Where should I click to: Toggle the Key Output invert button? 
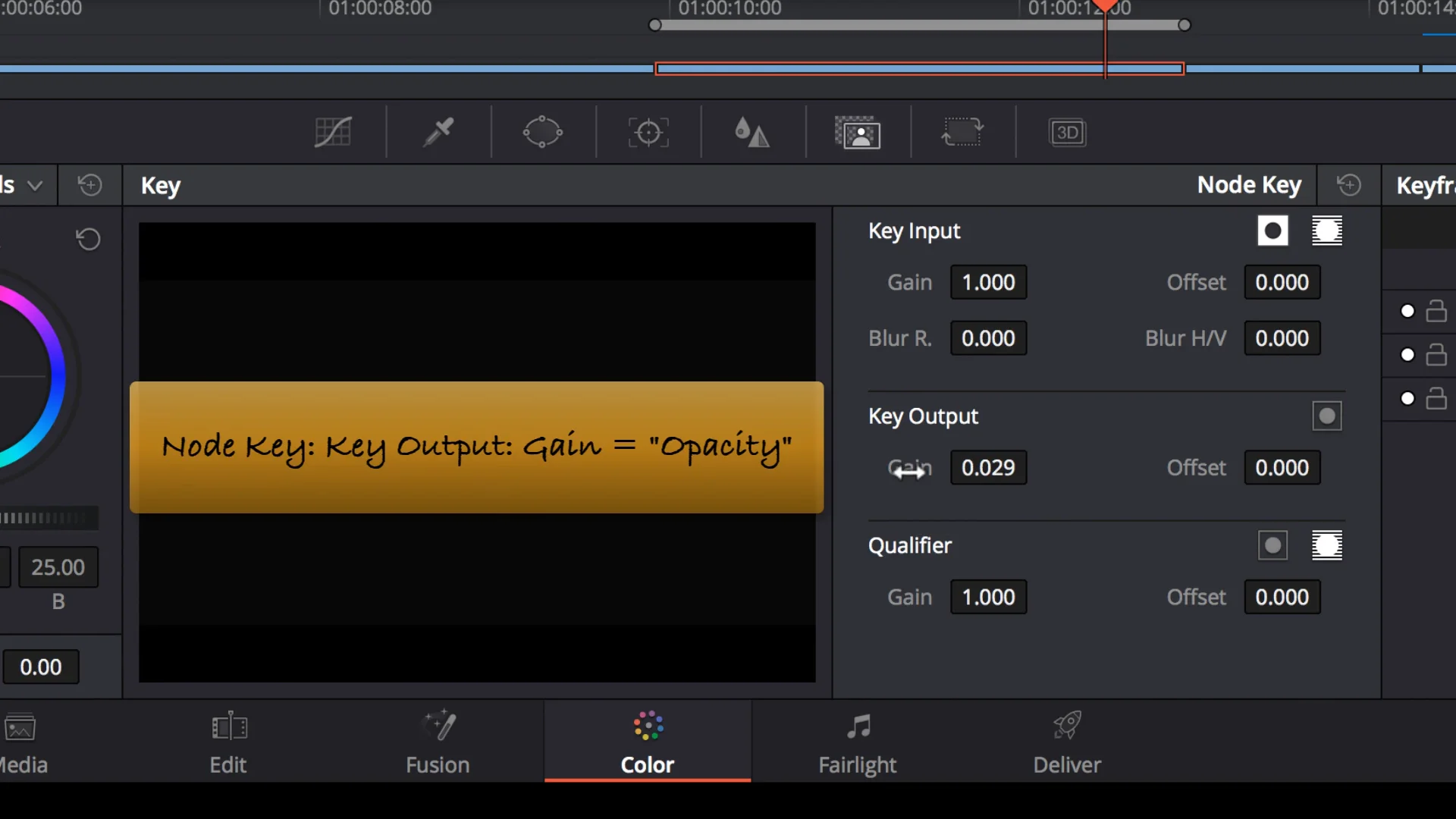coord(1326,416)
